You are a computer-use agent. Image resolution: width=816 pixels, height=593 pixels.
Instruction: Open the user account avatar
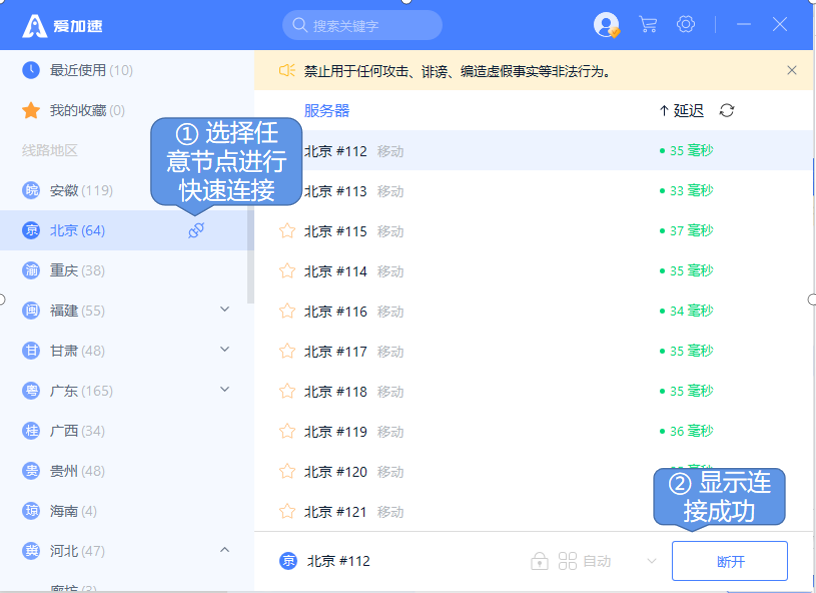606,25
